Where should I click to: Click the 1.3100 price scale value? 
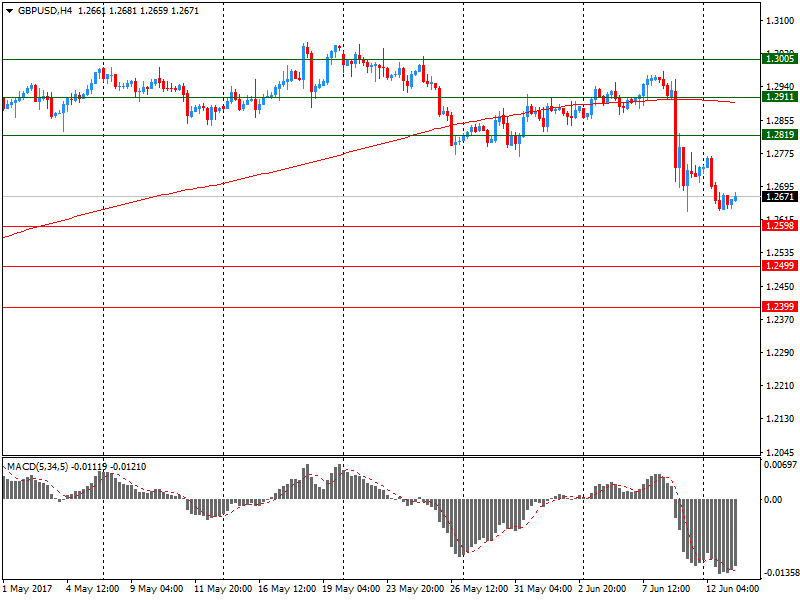[x=780, y=21]
